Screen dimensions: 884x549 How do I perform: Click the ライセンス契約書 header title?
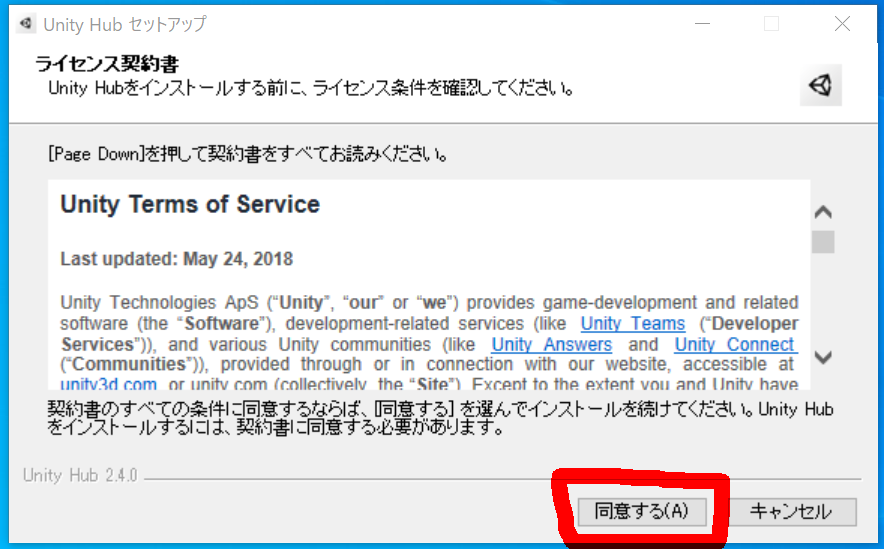click(x=107, y=64)
